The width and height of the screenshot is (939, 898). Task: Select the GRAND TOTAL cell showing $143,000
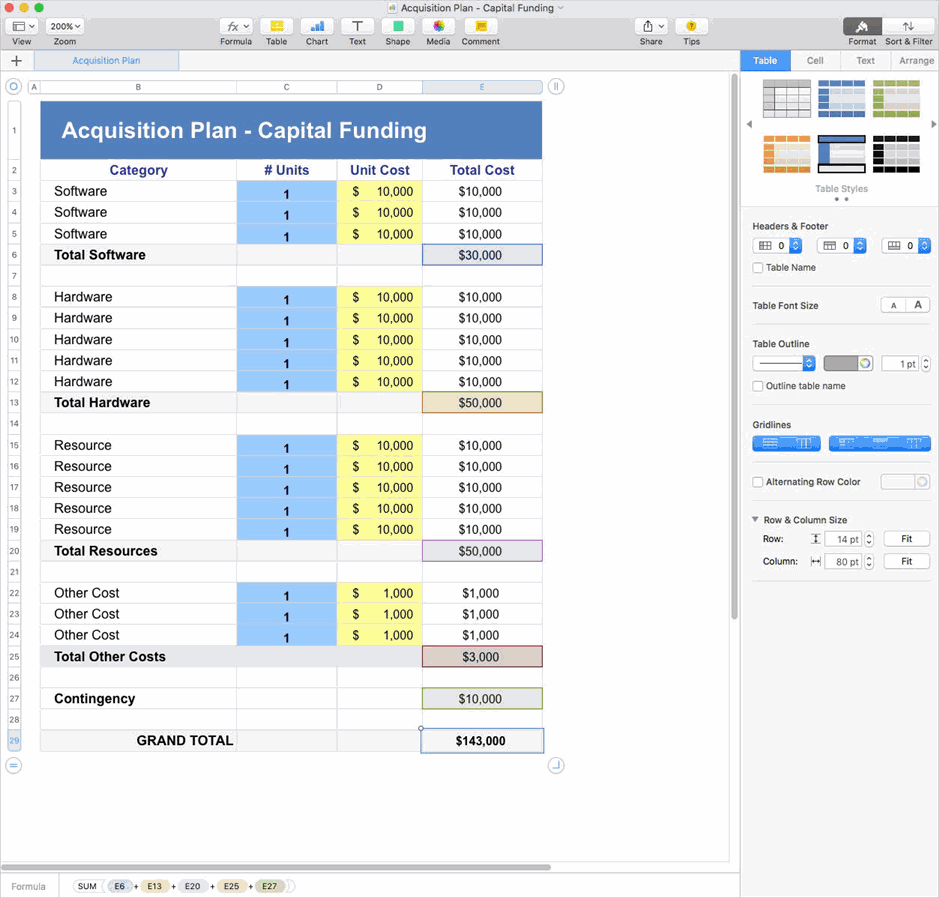482,740
